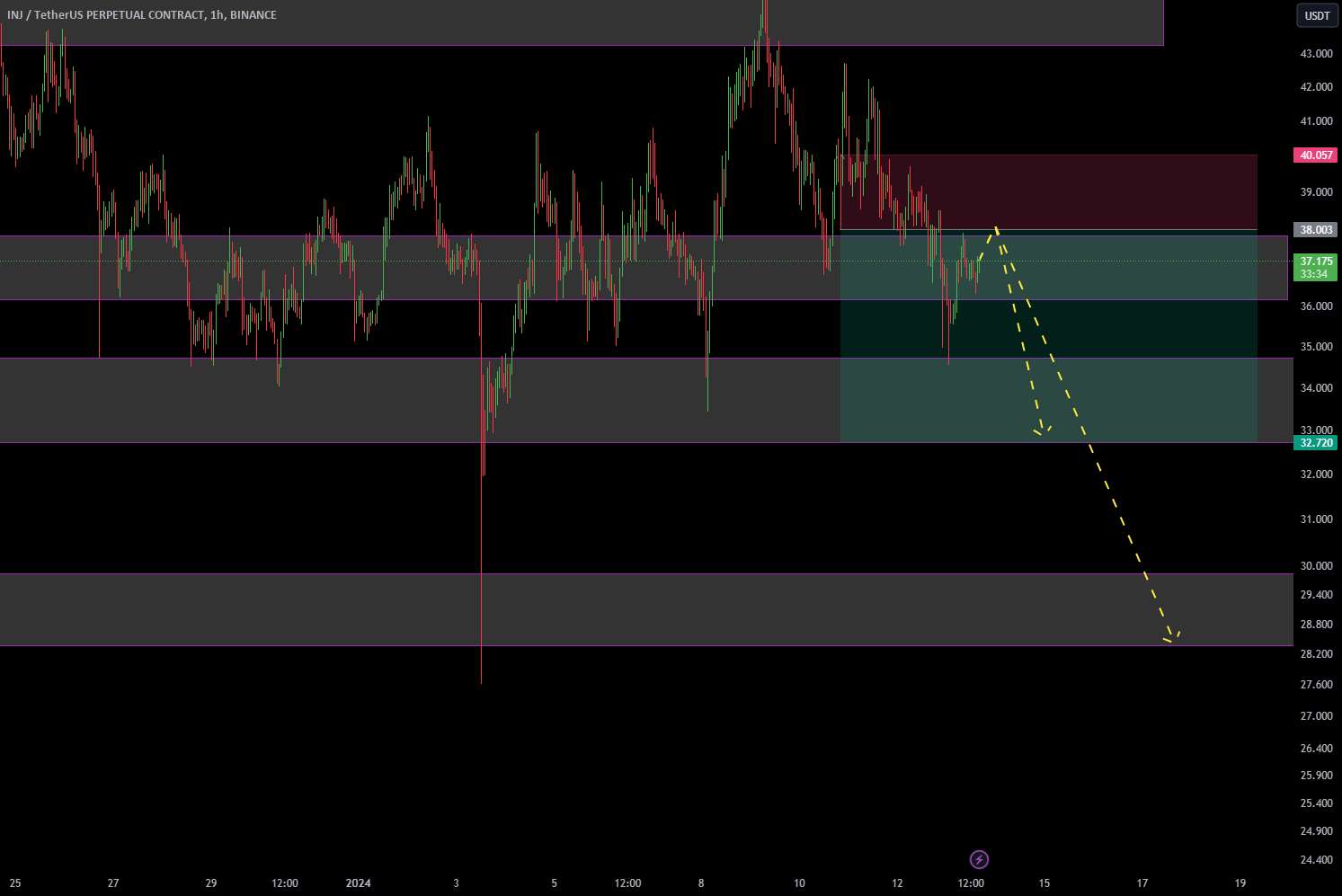Click the 41.000 price axis label
This screenshot has width=1342, height=896.
[x=1316, y=121]
